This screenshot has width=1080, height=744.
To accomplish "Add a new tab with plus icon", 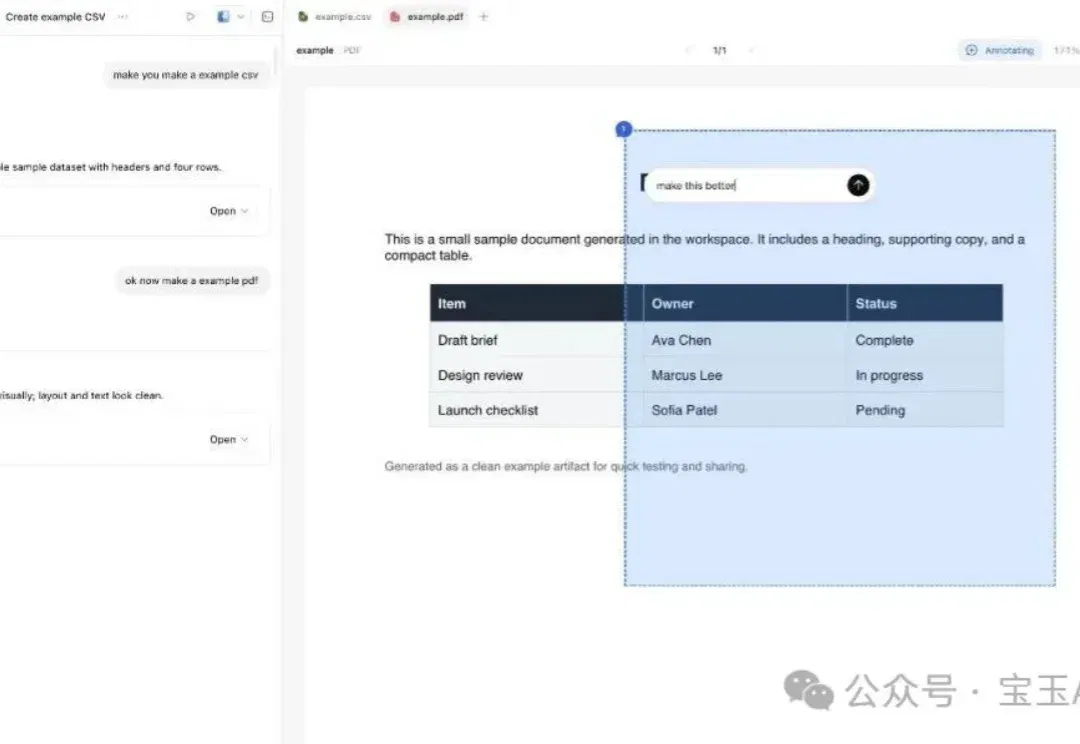I will 484,17.
